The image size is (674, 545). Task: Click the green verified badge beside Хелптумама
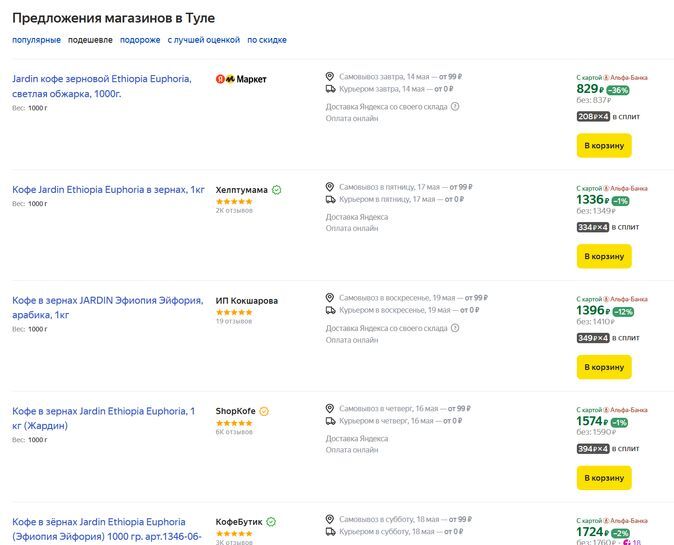(x=276, y=190)
